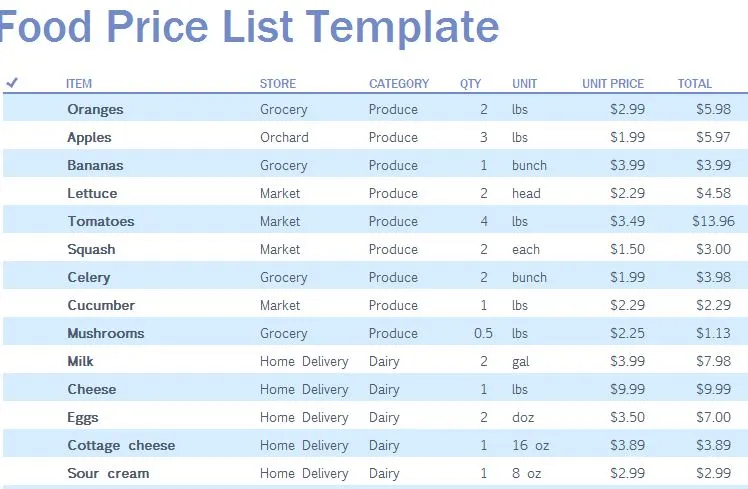This screenshot has height=489, width=748.
Task: Select the Eggs unit doz cell
Action: [x=523, y=417]
